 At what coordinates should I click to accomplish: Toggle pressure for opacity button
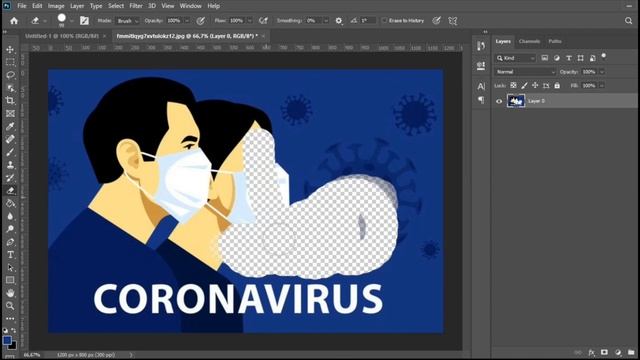[201, 20]
